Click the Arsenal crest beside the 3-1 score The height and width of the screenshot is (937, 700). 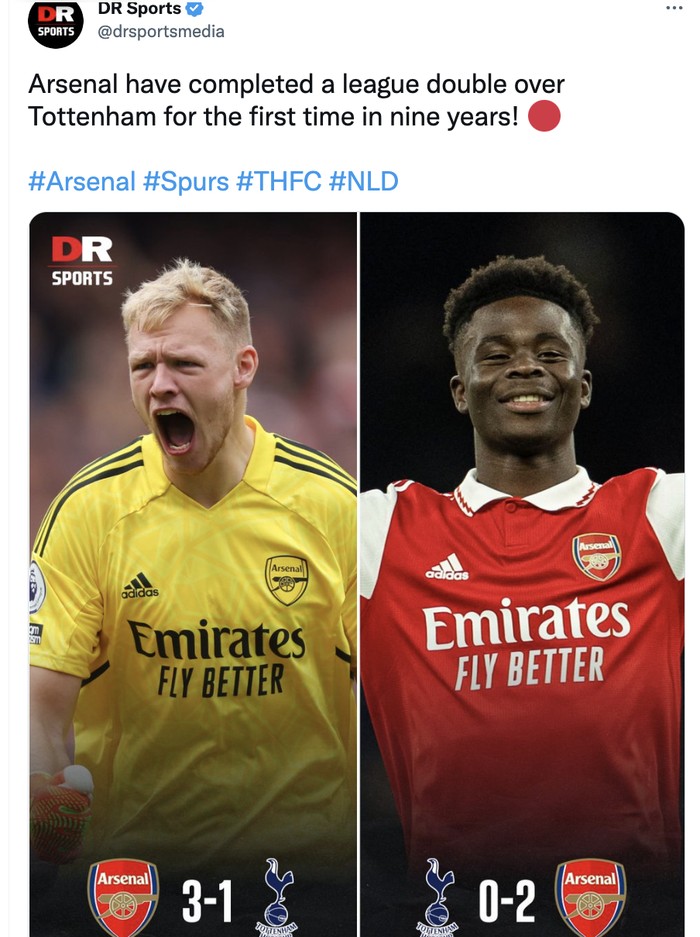coord(123,893)
